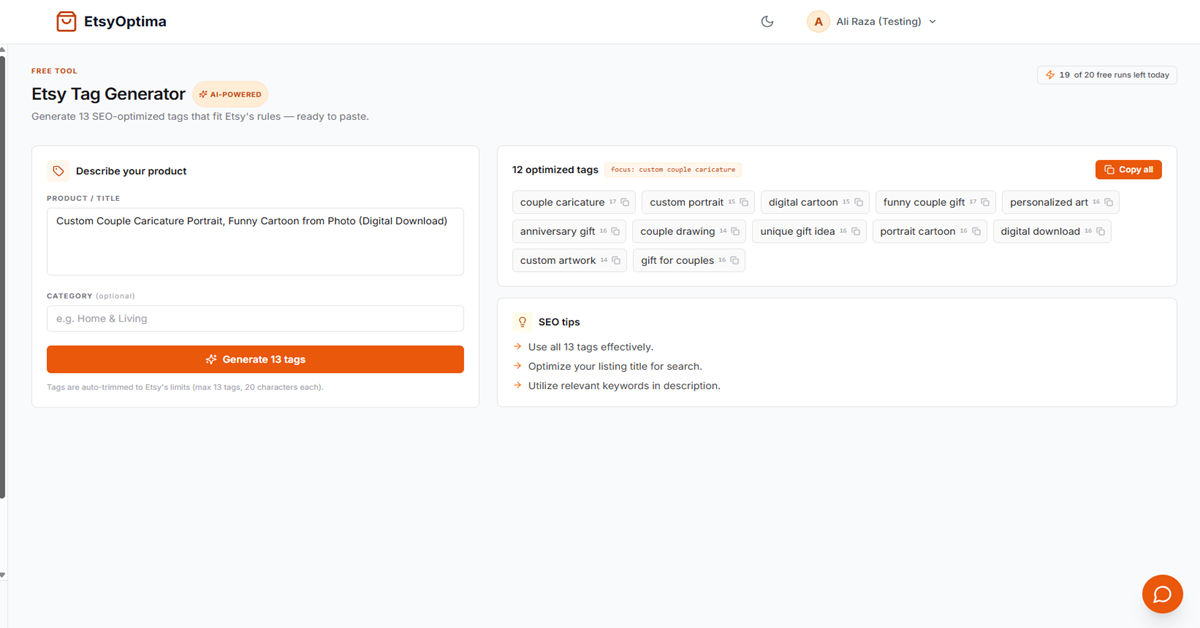Image resolution: width=1200 pixels, height=628 pixels.
Task: Copy the 'personalized art' tag
Action: click(x=1109, y=203)
